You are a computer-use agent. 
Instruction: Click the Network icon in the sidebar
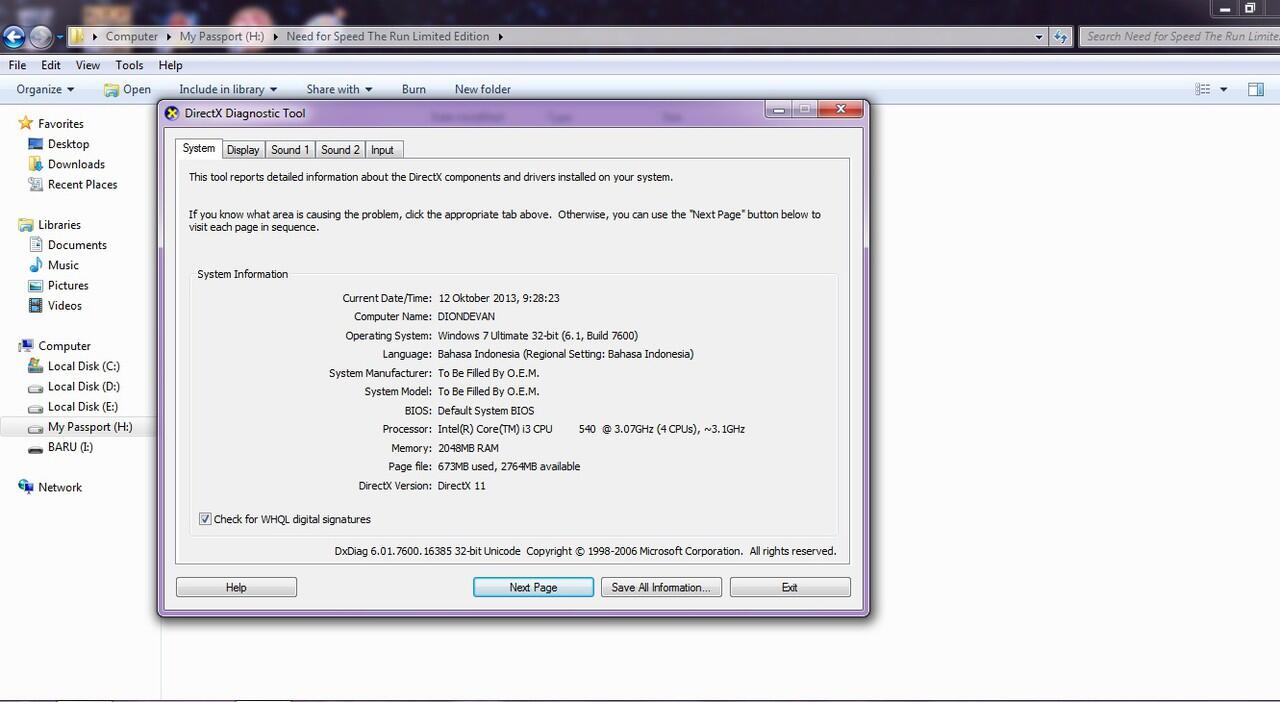click(x=26, y=487)
